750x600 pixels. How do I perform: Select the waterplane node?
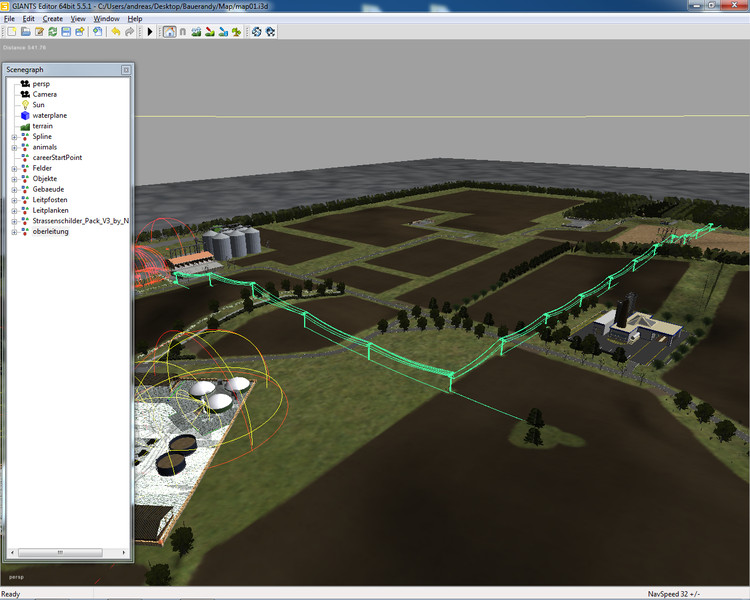(x=50, y=115)
